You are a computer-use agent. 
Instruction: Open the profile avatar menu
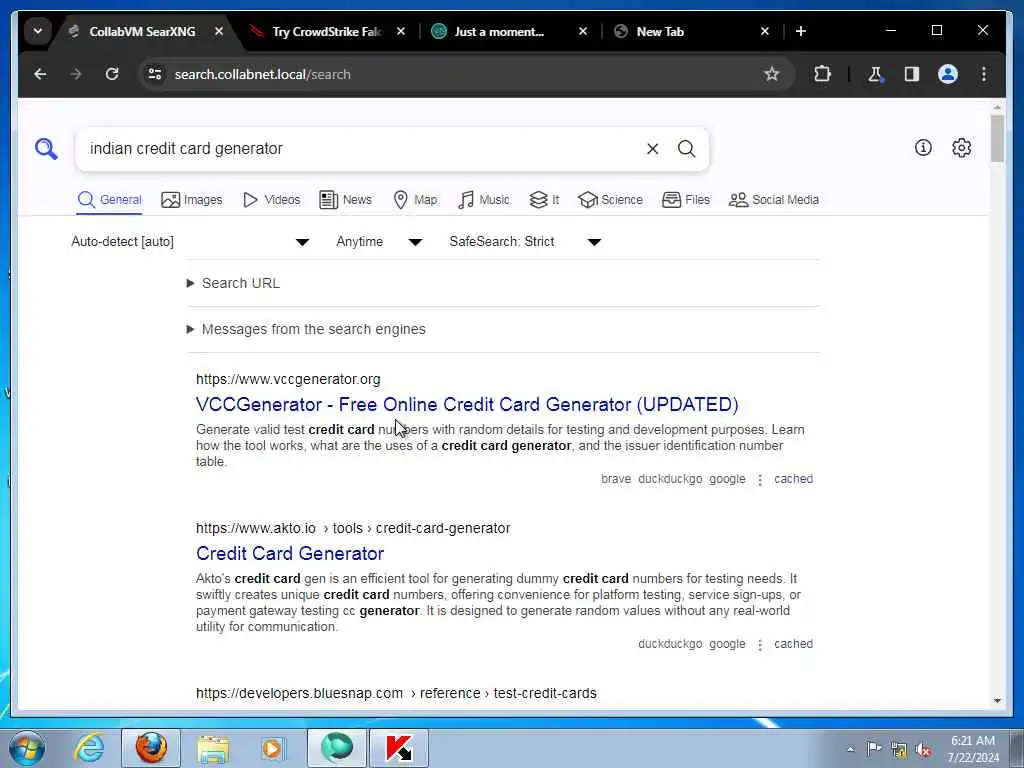pos(948,74)
